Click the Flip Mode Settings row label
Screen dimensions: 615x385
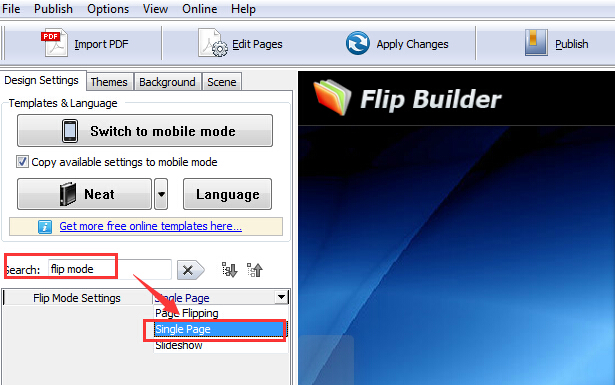(77, 298)
